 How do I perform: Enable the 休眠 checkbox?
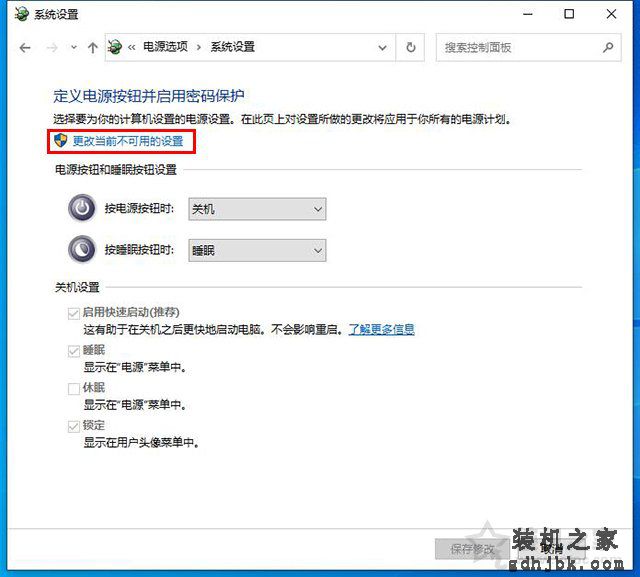pyautogui.click(x=73, y=388)
